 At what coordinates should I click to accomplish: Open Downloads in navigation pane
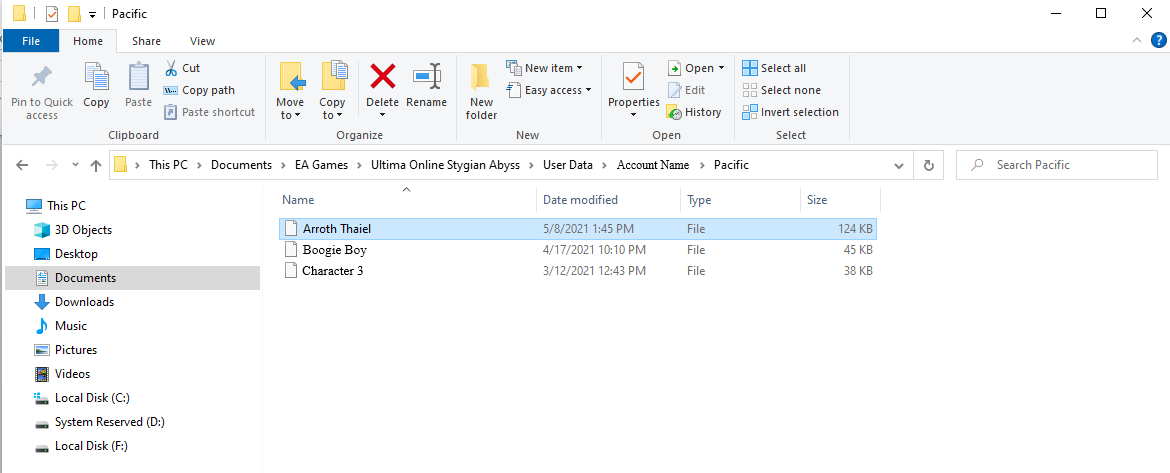click(x=84, y=302)
